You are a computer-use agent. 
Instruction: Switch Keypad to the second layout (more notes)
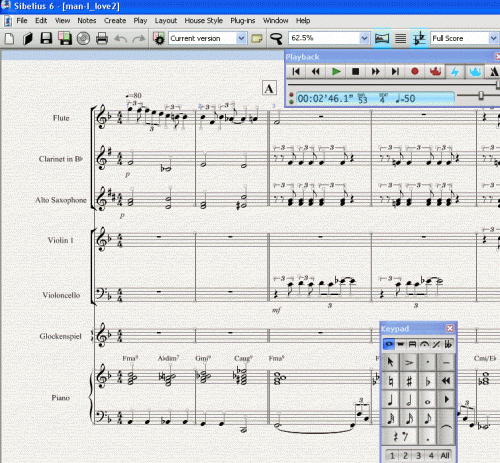click(x=400, y=344)
